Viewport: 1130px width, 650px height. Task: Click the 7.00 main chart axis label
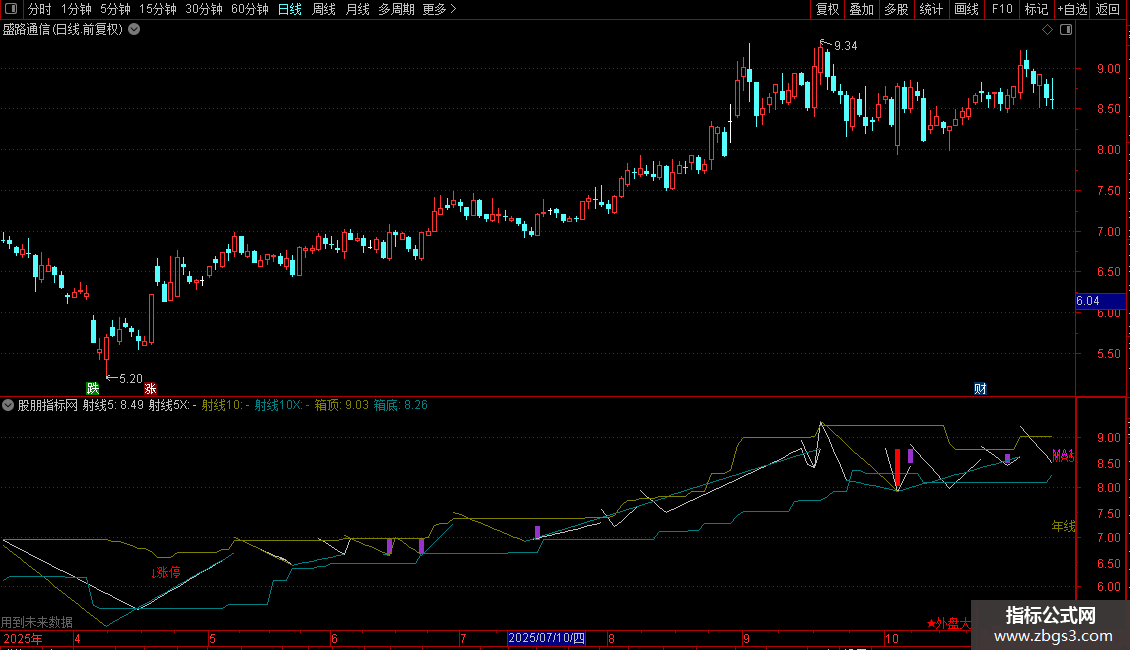(x=1108, y=231)
